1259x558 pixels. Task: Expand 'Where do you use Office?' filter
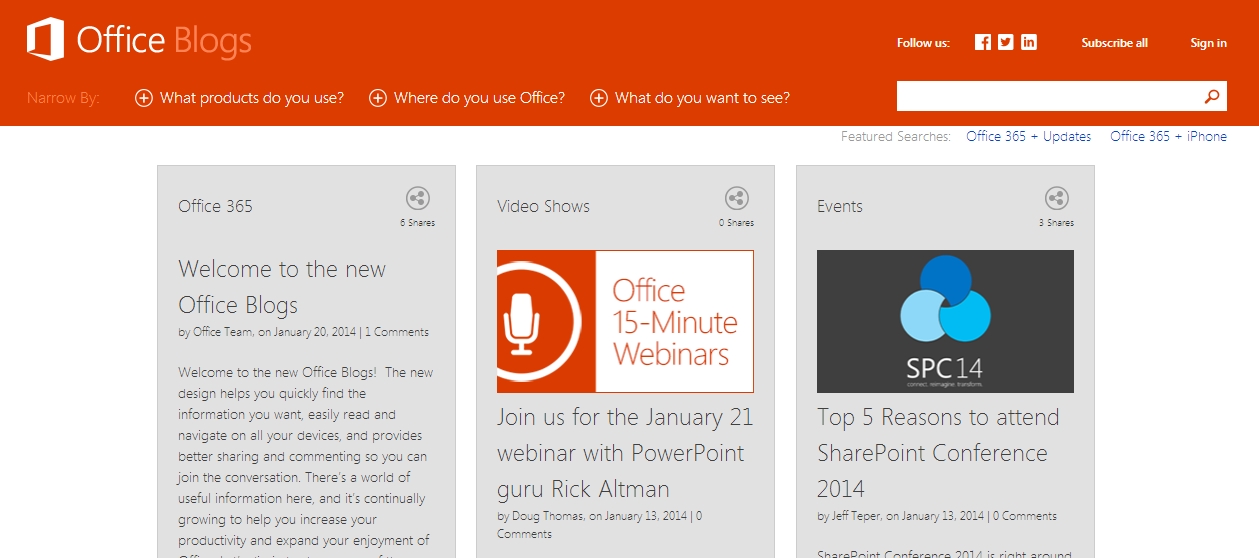coord(467,98)
